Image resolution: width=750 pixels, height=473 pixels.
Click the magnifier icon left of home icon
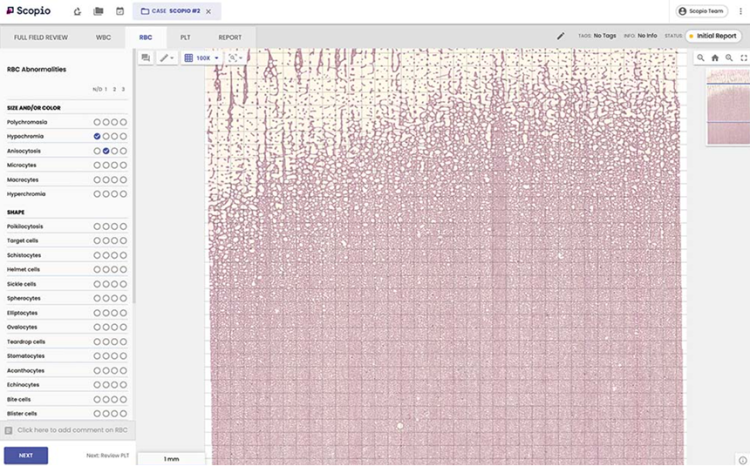[700, 58]
